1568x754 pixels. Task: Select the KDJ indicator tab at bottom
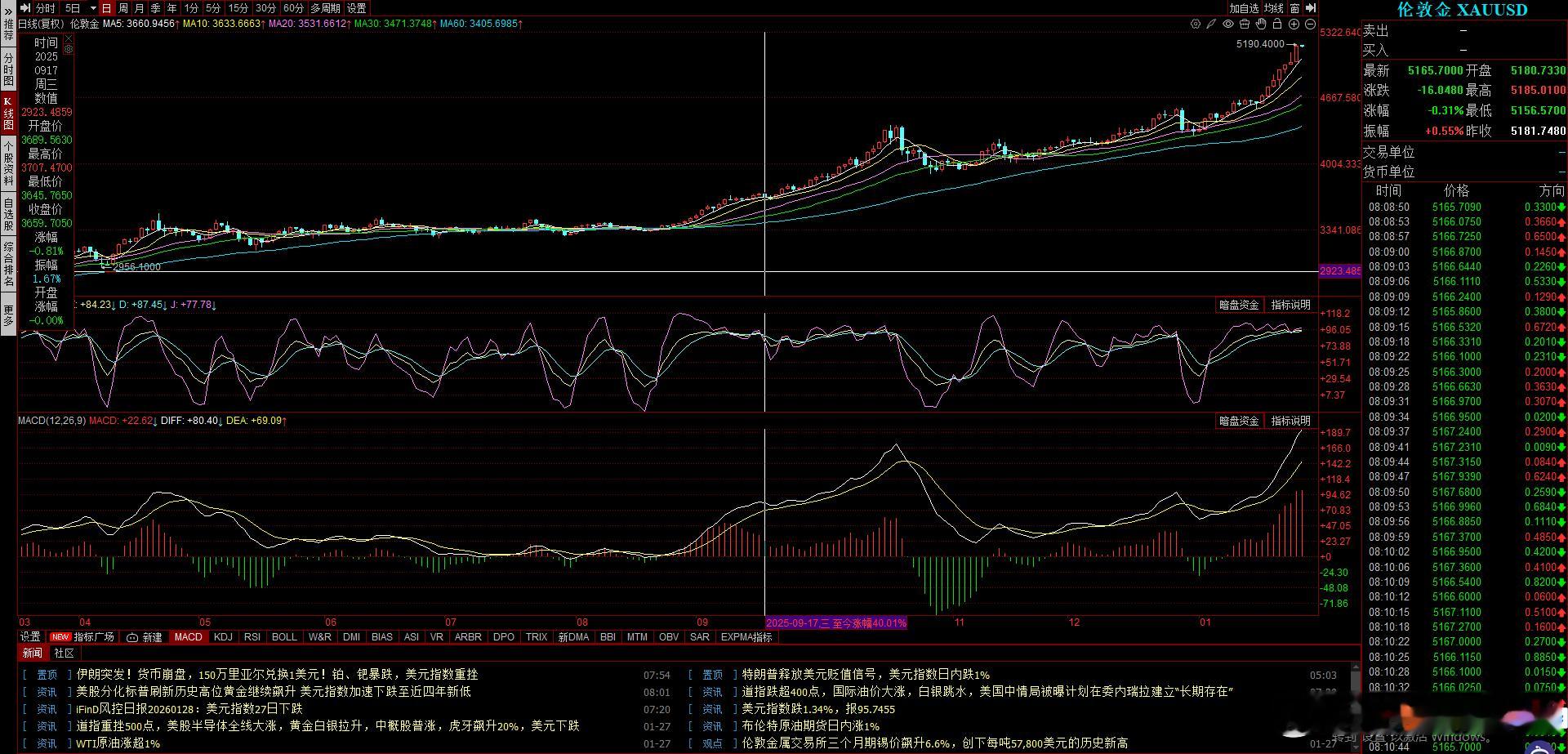pos(223,636)
